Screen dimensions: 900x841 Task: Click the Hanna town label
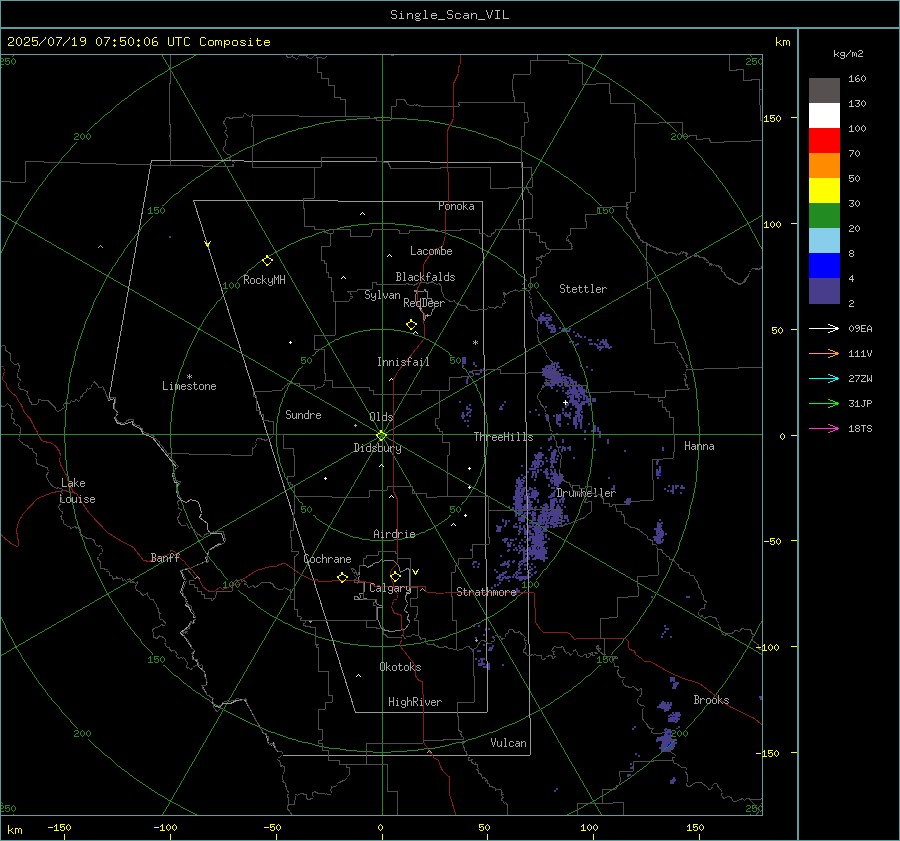coord(699,446)
